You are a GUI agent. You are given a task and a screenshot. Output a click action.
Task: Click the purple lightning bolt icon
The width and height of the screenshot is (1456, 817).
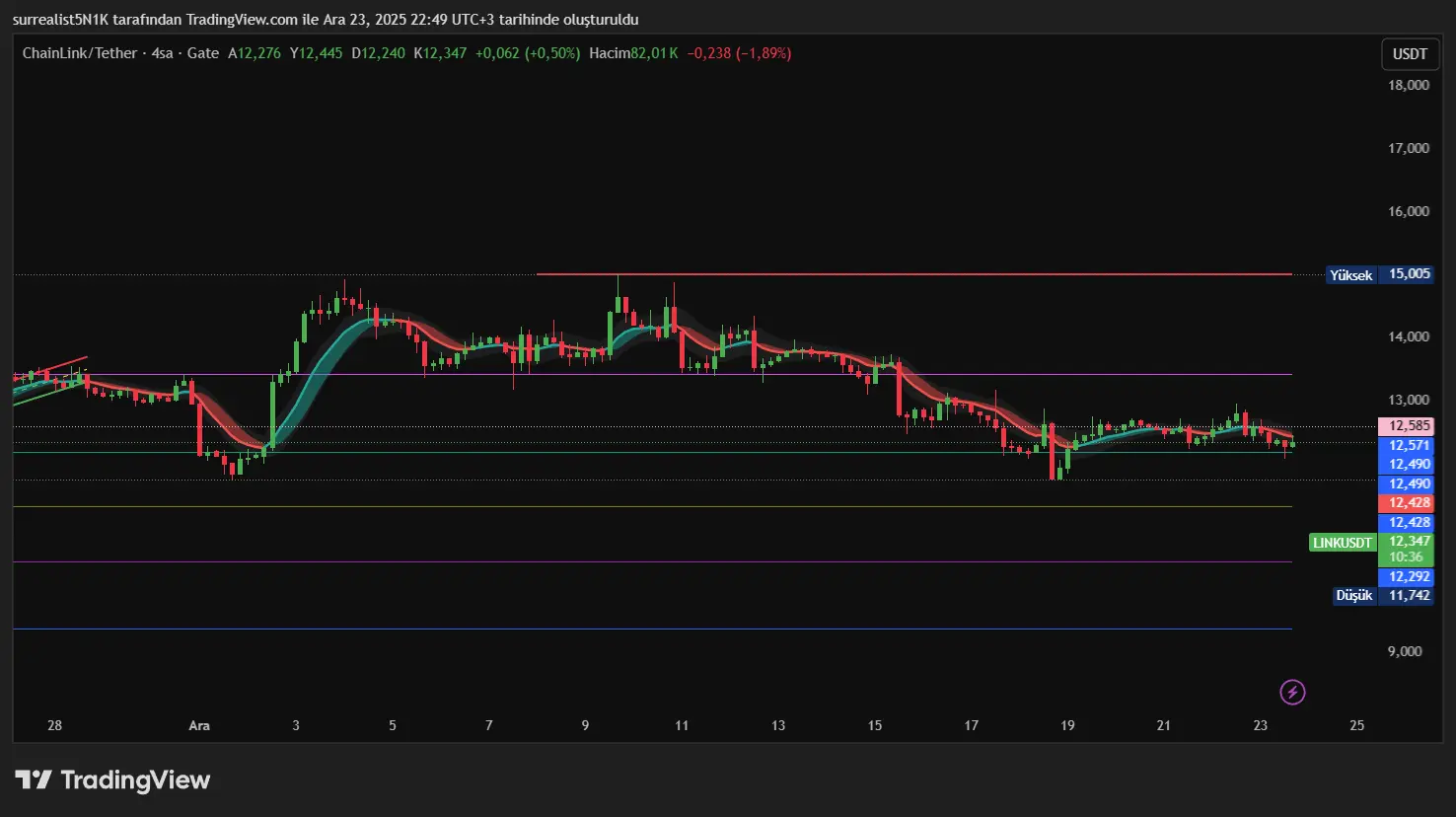click(1292, 692)
